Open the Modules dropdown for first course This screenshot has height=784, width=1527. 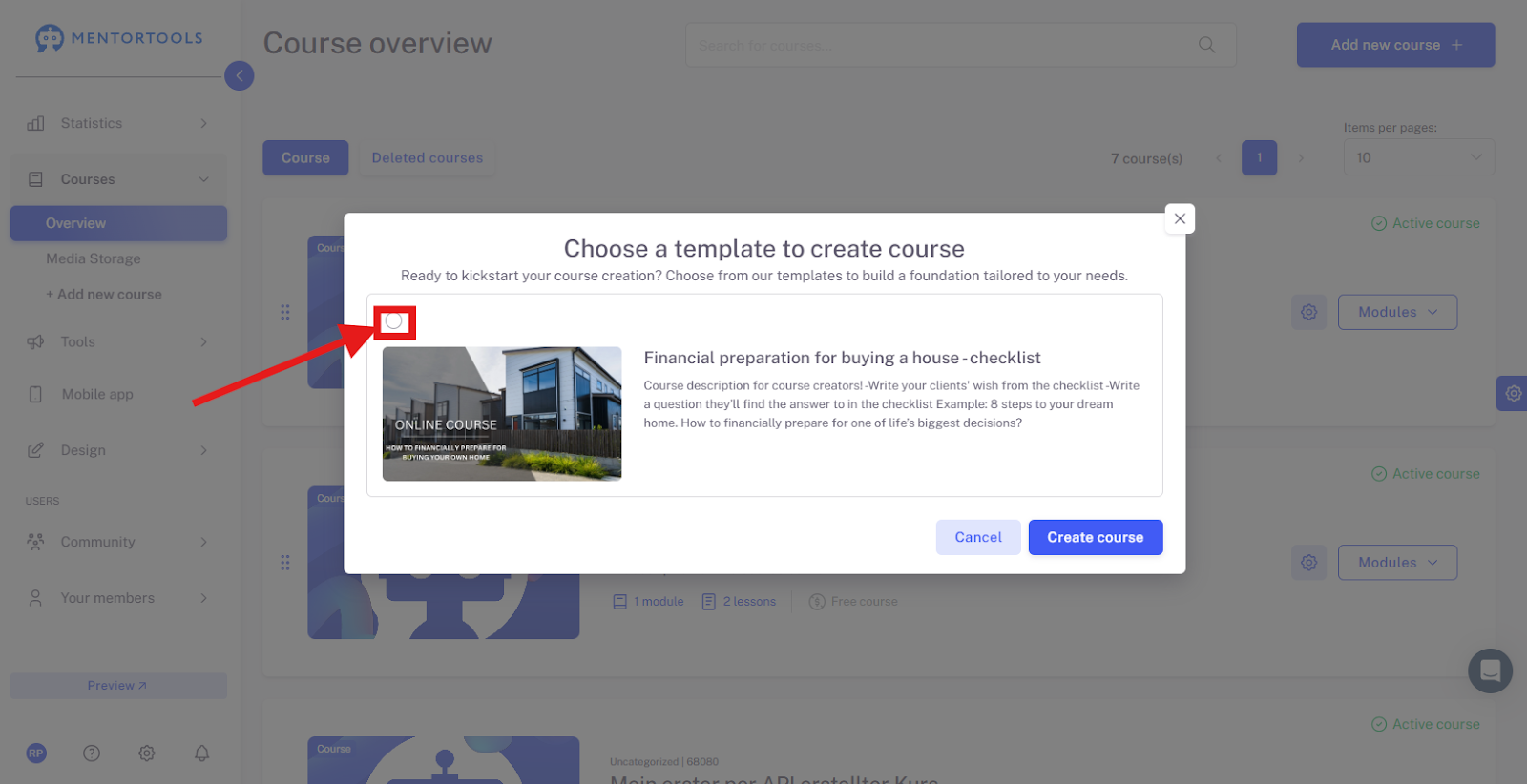pyautogui.click(x=1397, y=312)
